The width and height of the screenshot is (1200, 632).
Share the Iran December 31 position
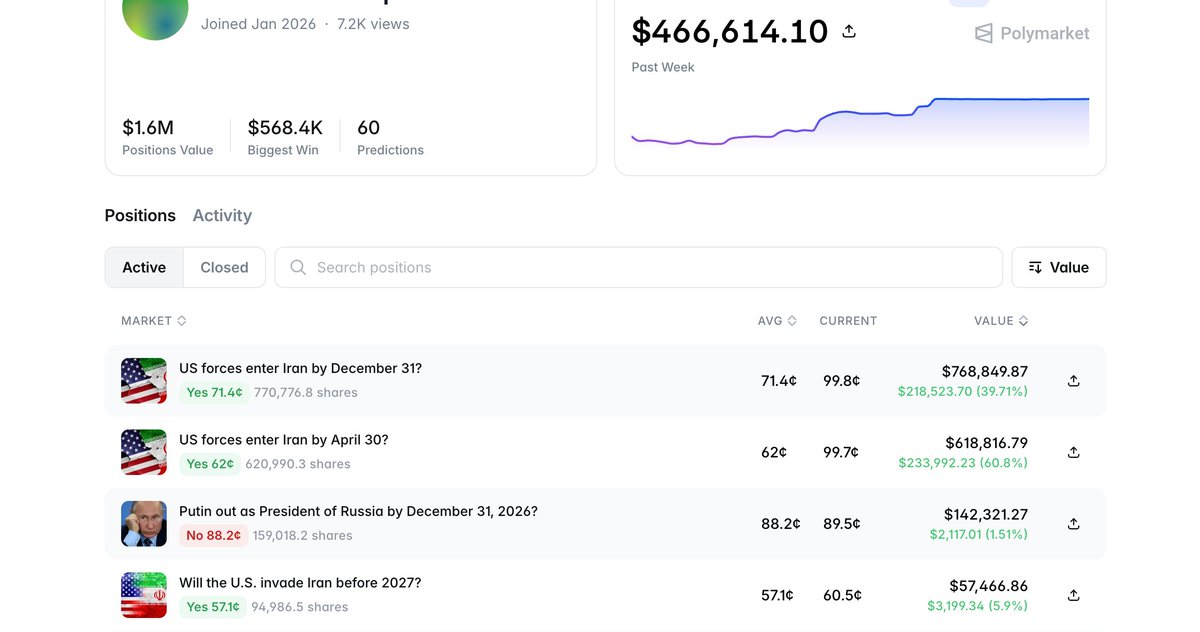click(x=1073, y=381)
